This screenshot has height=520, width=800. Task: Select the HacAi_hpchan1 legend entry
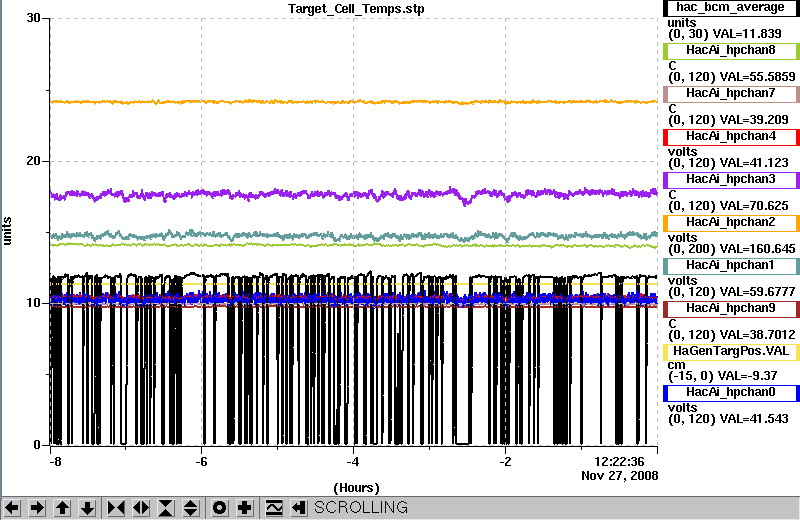[x=731, y=265]
